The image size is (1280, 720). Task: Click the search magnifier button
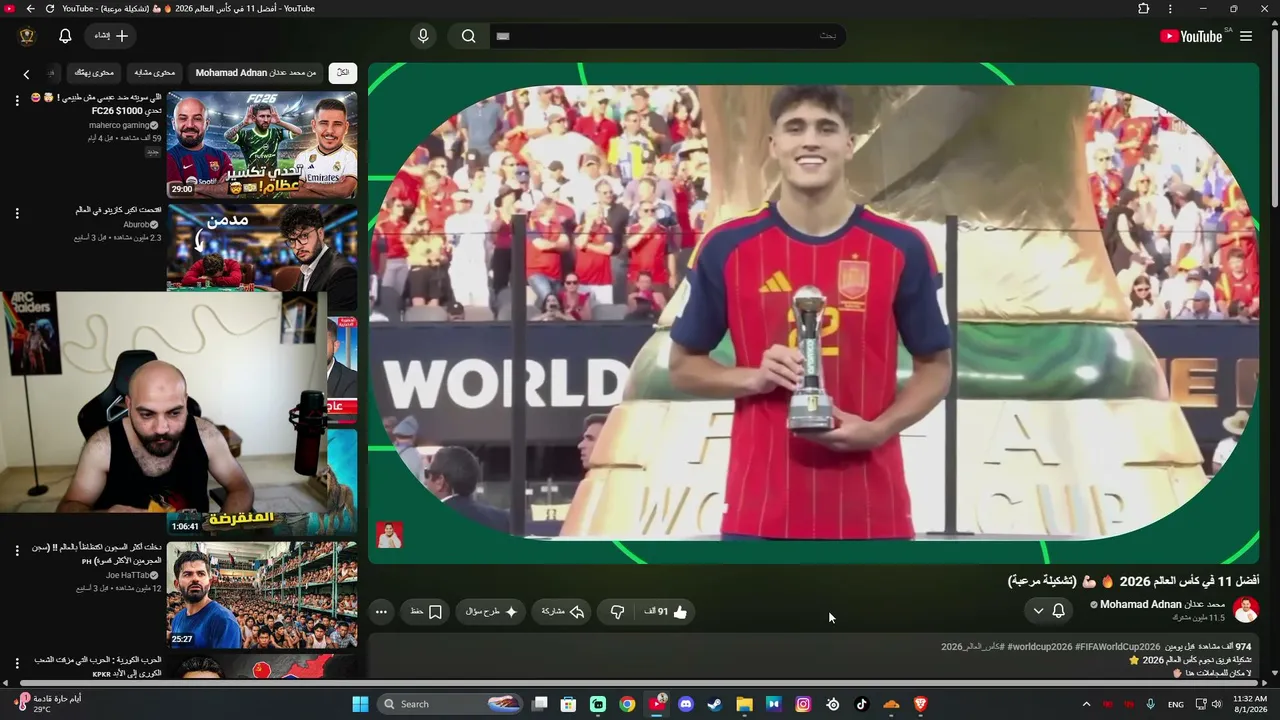tap(468, 36)
